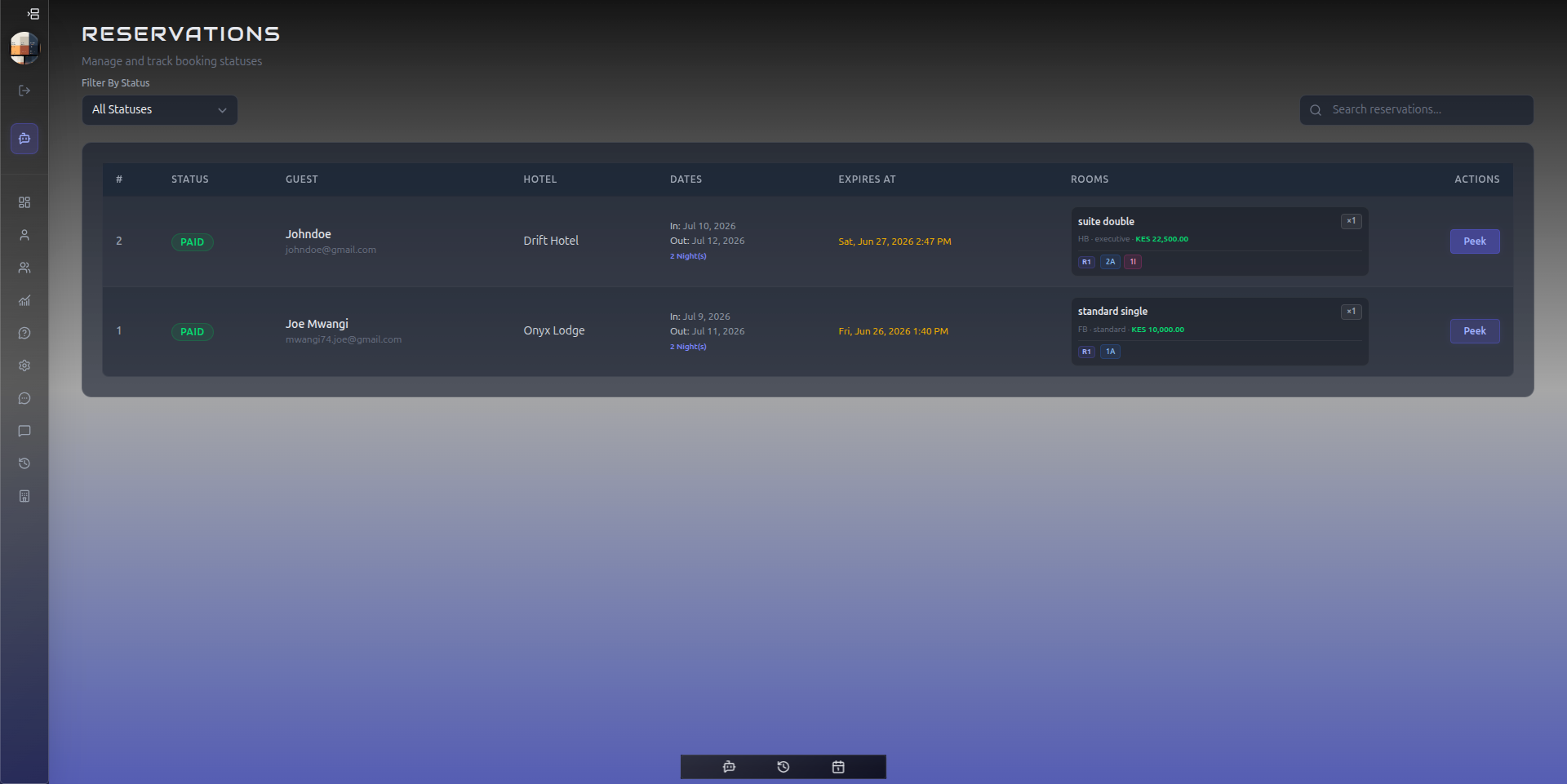Click x1 quantity badge on standard single
The width and height of the screenshot is (1567, 784).
[x=1351, y=312]
